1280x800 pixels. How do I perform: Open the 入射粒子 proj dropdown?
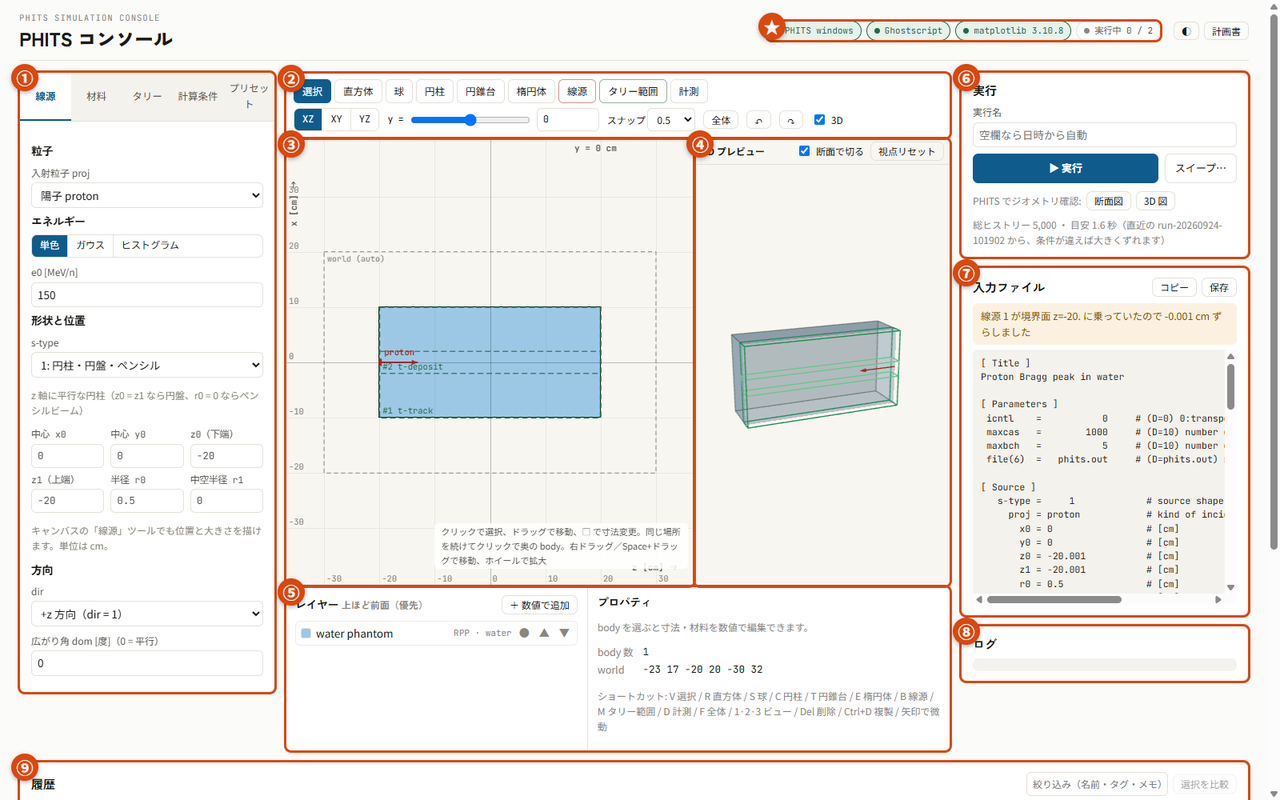147,196
